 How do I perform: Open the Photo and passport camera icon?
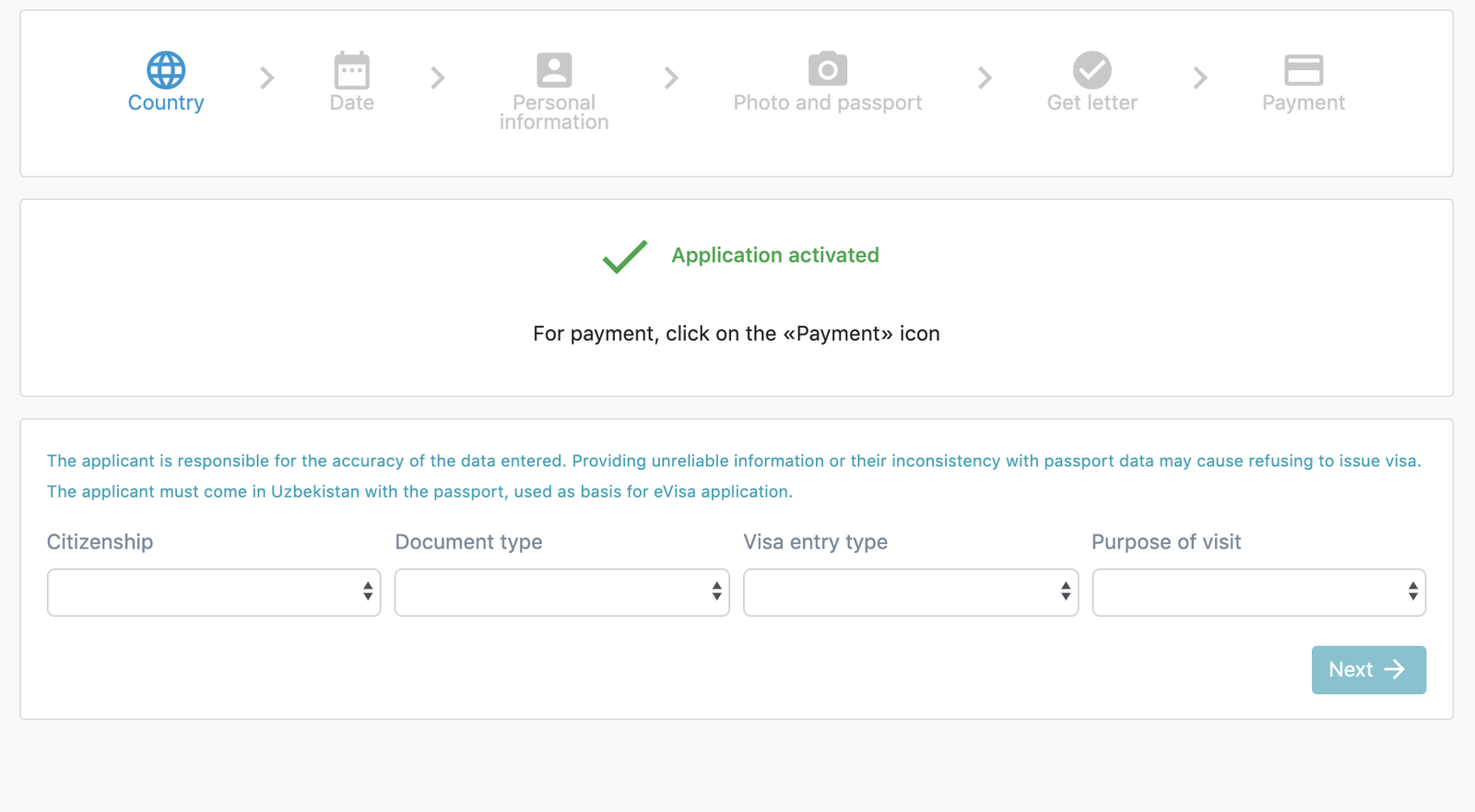click(827, 69)
